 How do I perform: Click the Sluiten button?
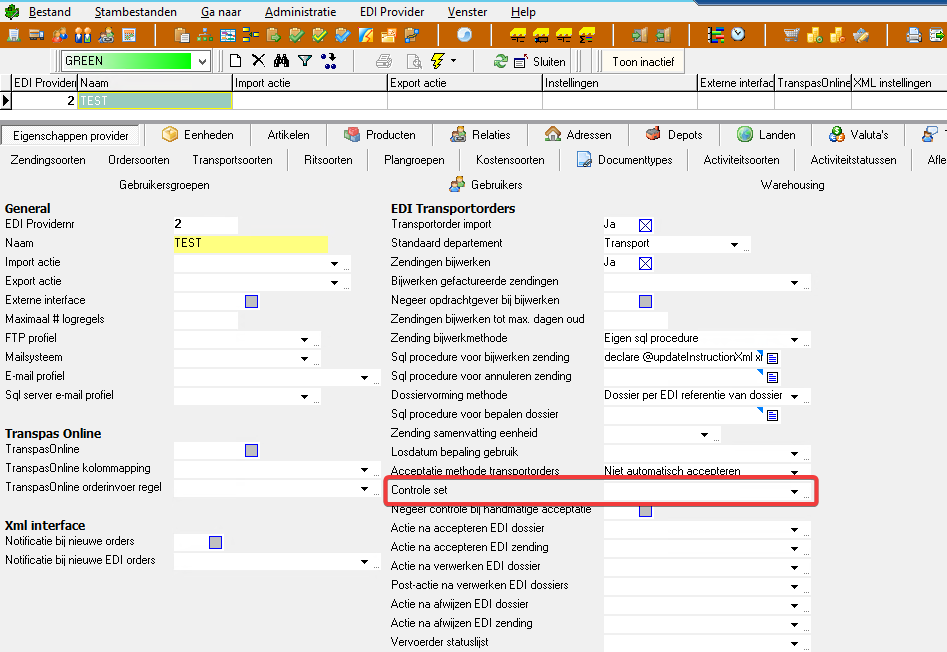coord(541,61)
